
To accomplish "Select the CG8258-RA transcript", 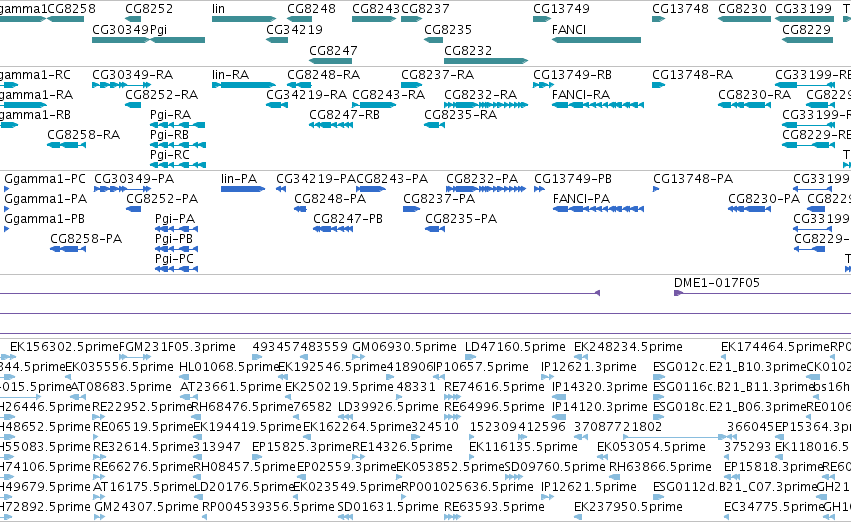I will [67, 145].
